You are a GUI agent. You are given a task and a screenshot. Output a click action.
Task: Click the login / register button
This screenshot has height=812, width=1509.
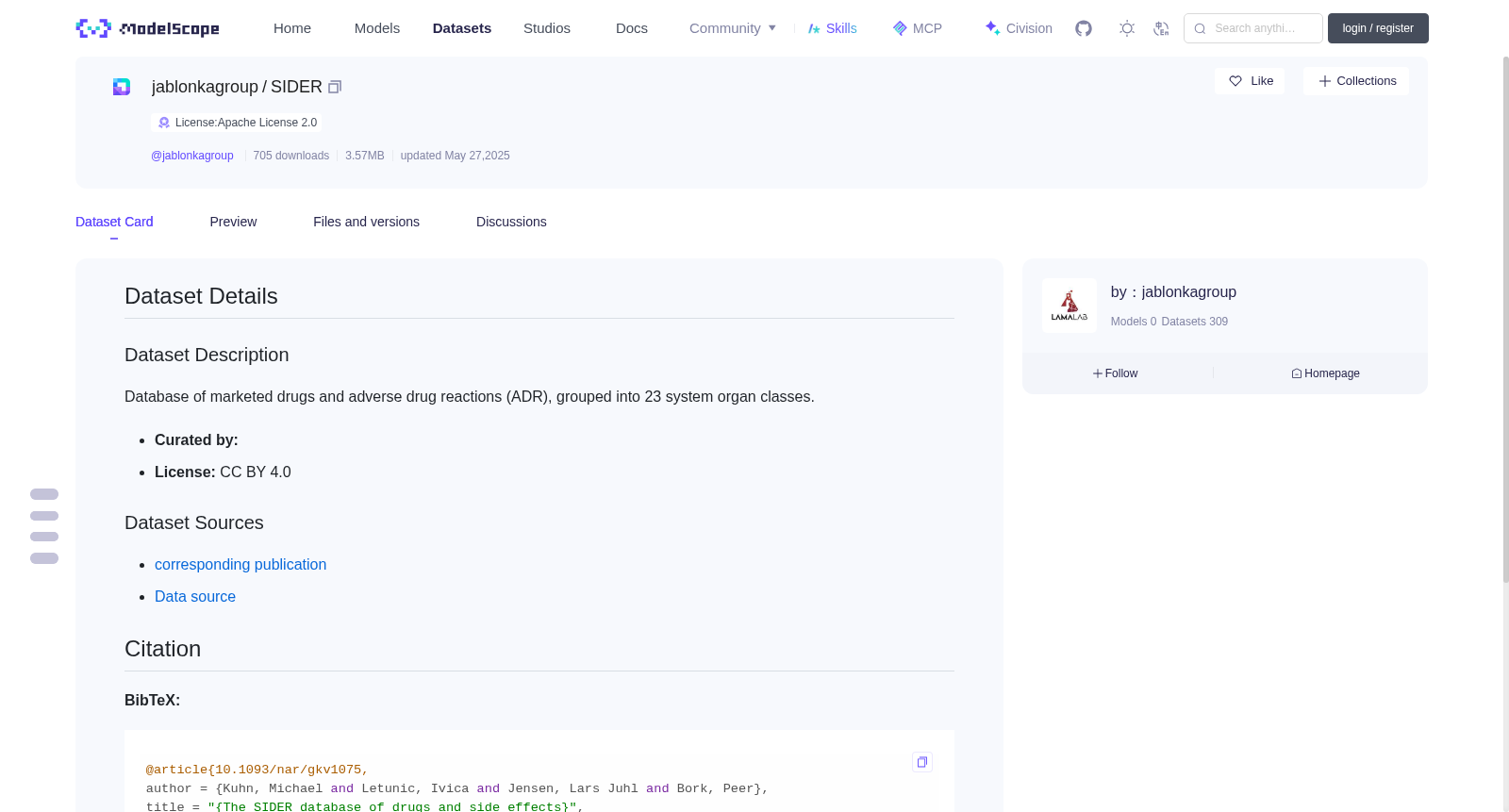point(1378,28)
